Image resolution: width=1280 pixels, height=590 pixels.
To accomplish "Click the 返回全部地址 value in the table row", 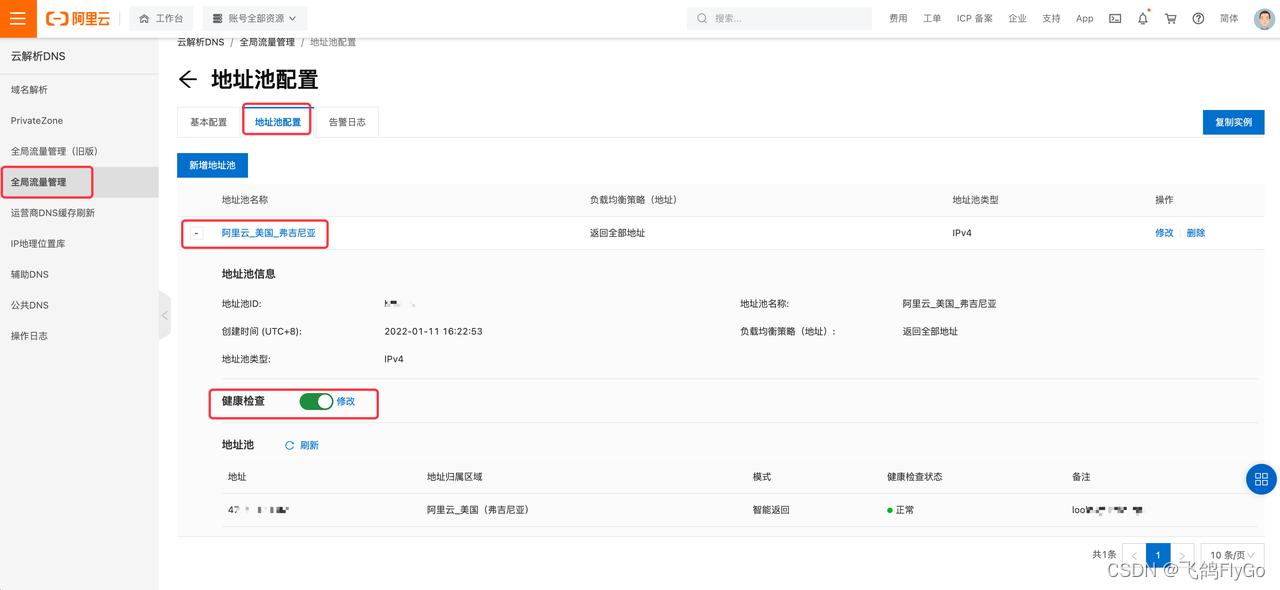I will [x=617, y=233].
